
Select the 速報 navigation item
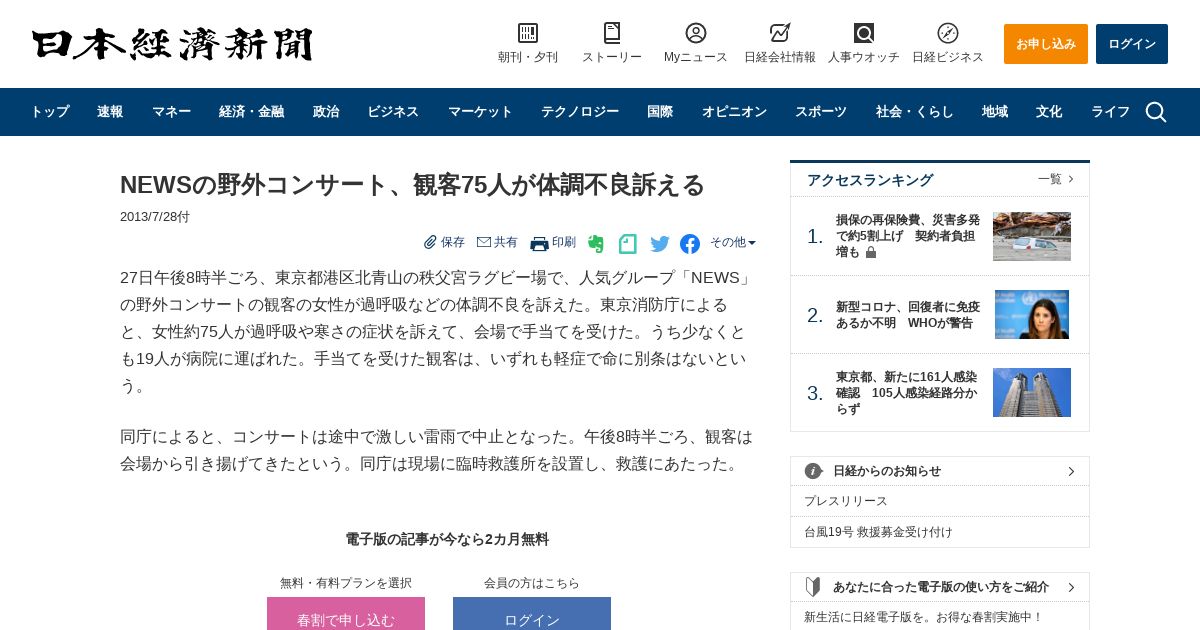pos(110,112)
